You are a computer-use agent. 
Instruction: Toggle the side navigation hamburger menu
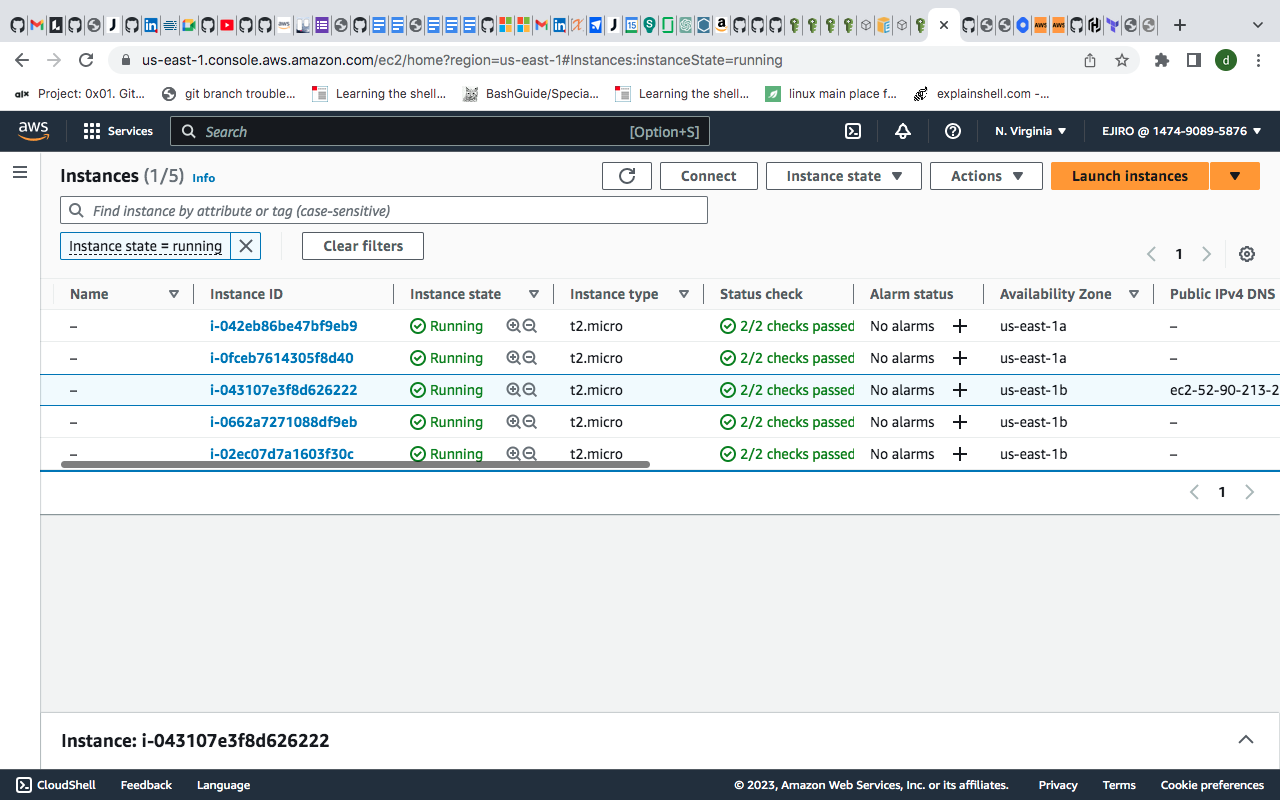pyautogui.click(x=19, y=172)
